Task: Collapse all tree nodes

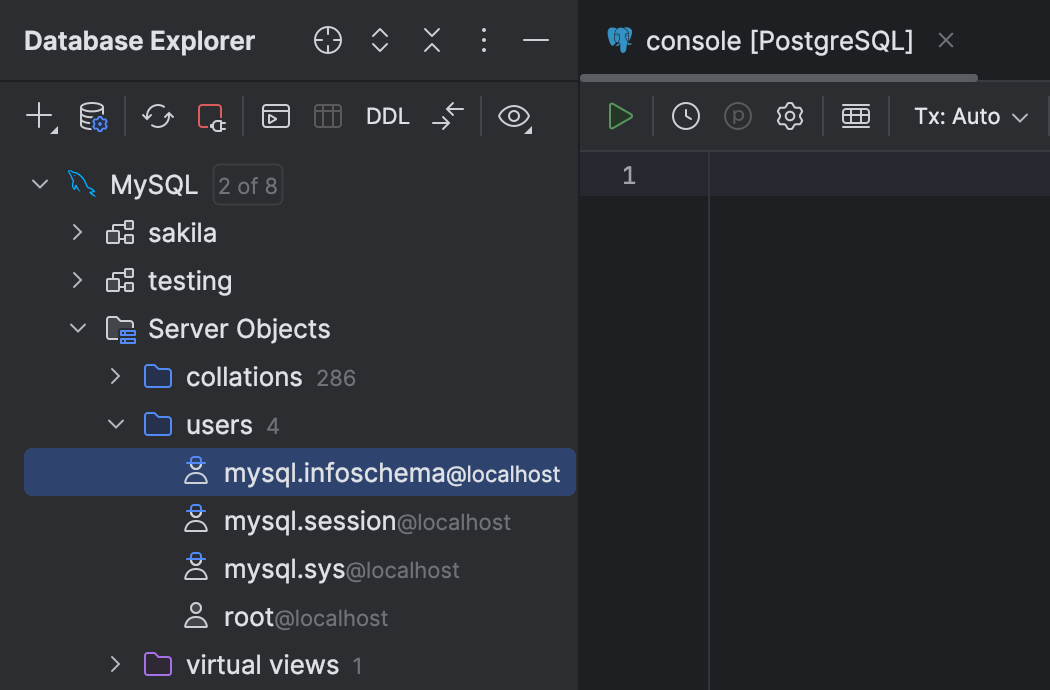Action: point(431,40)
